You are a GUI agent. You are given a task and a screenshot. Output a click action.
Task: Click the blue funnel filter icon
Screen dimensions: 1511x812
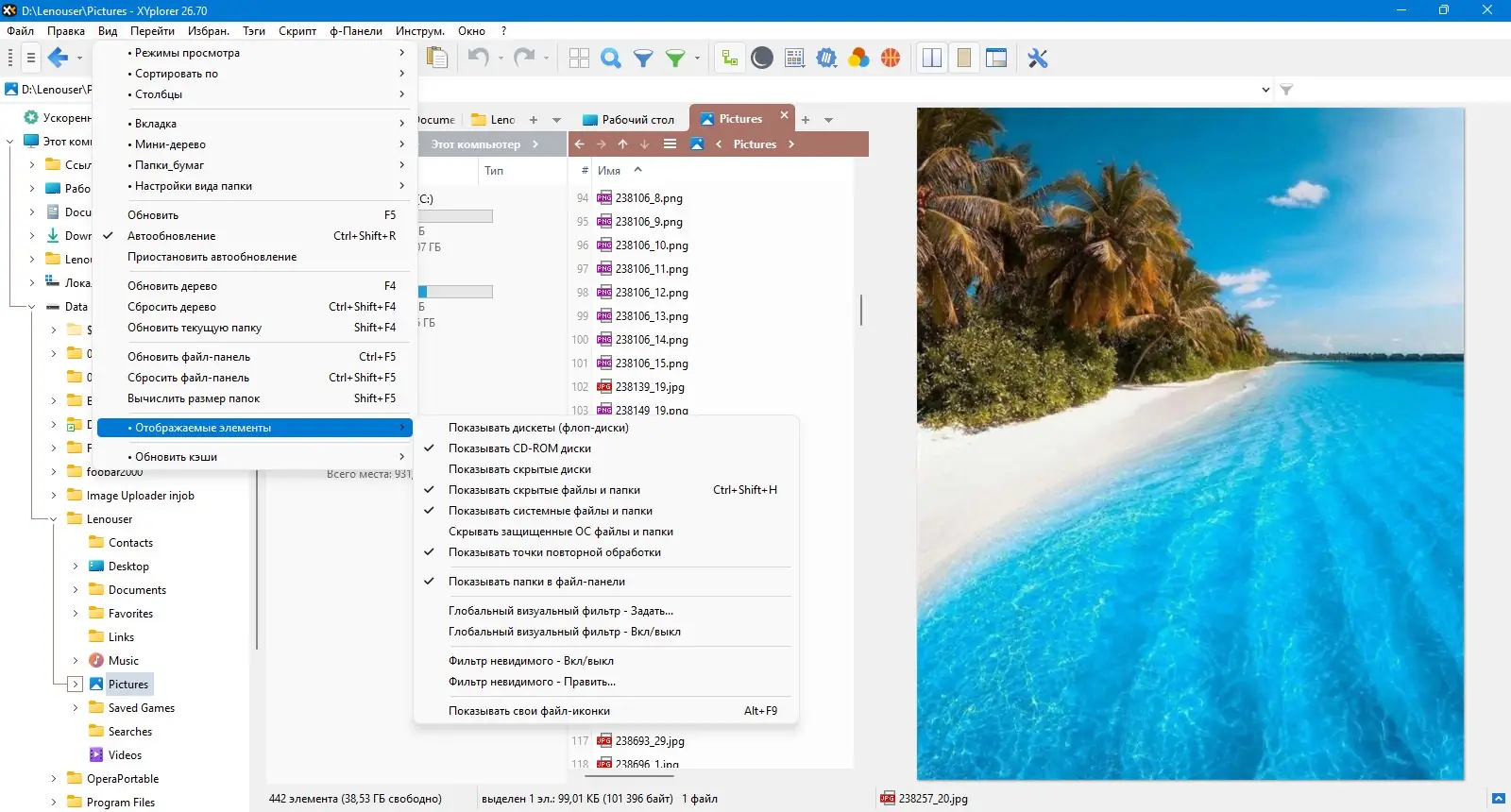click(643, 58)
